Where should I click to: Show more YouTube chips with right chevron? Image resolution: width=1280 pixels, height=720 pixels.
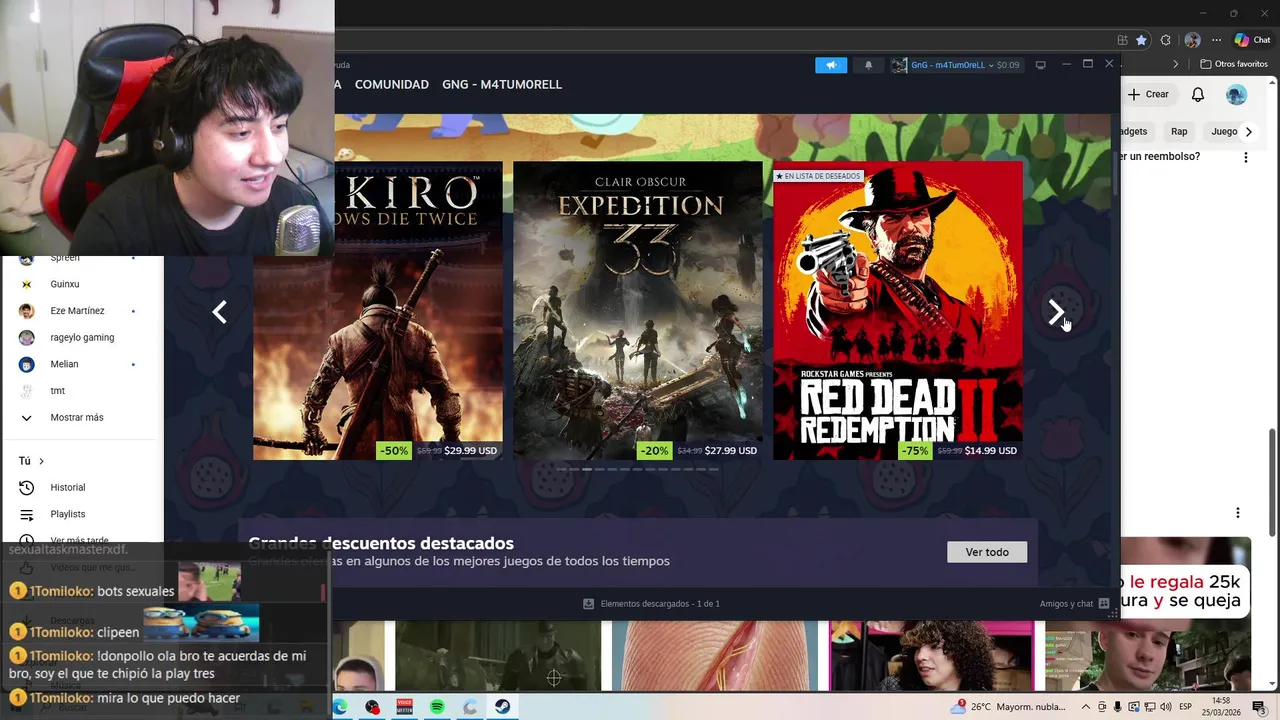[x=1248, y=131]
